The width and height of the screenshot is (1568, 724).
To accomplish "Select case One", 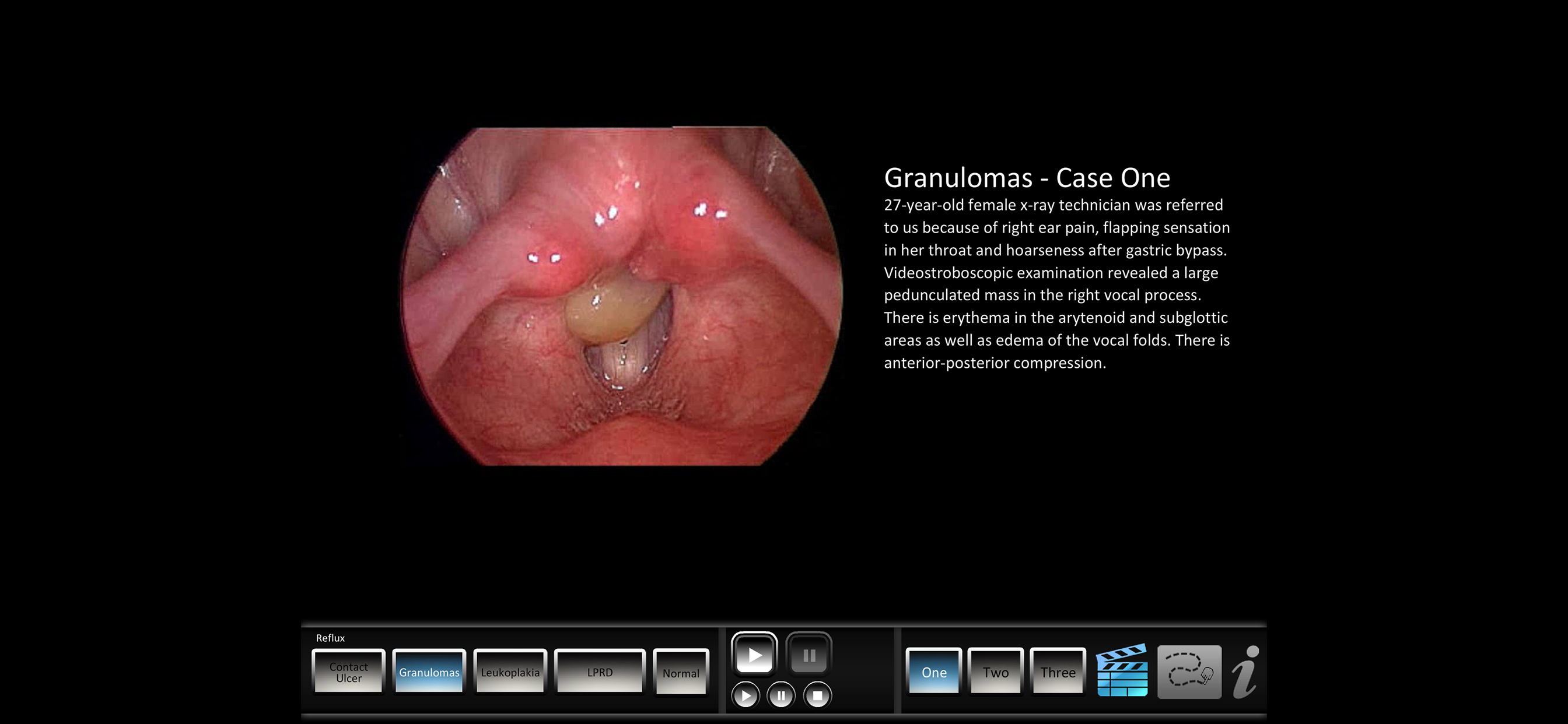I will point(934,672).
